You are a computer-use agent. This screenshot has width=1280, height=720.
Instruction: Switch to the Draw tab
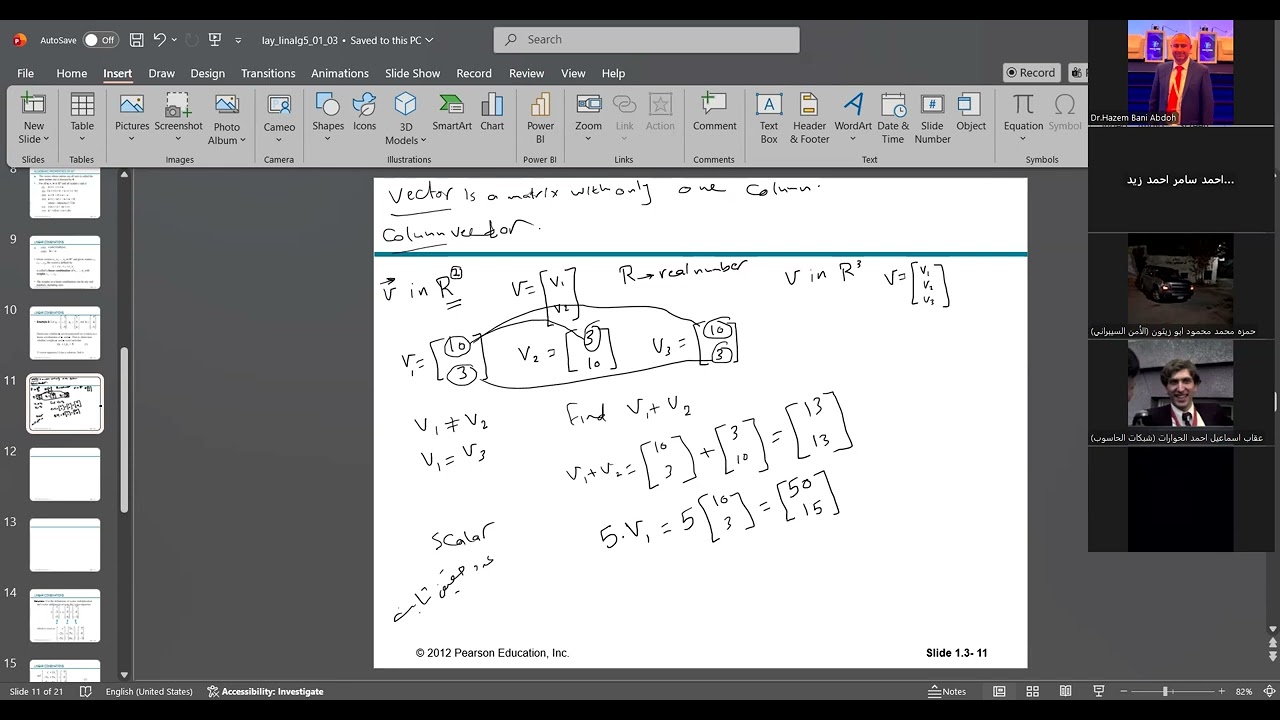point(161,73)
